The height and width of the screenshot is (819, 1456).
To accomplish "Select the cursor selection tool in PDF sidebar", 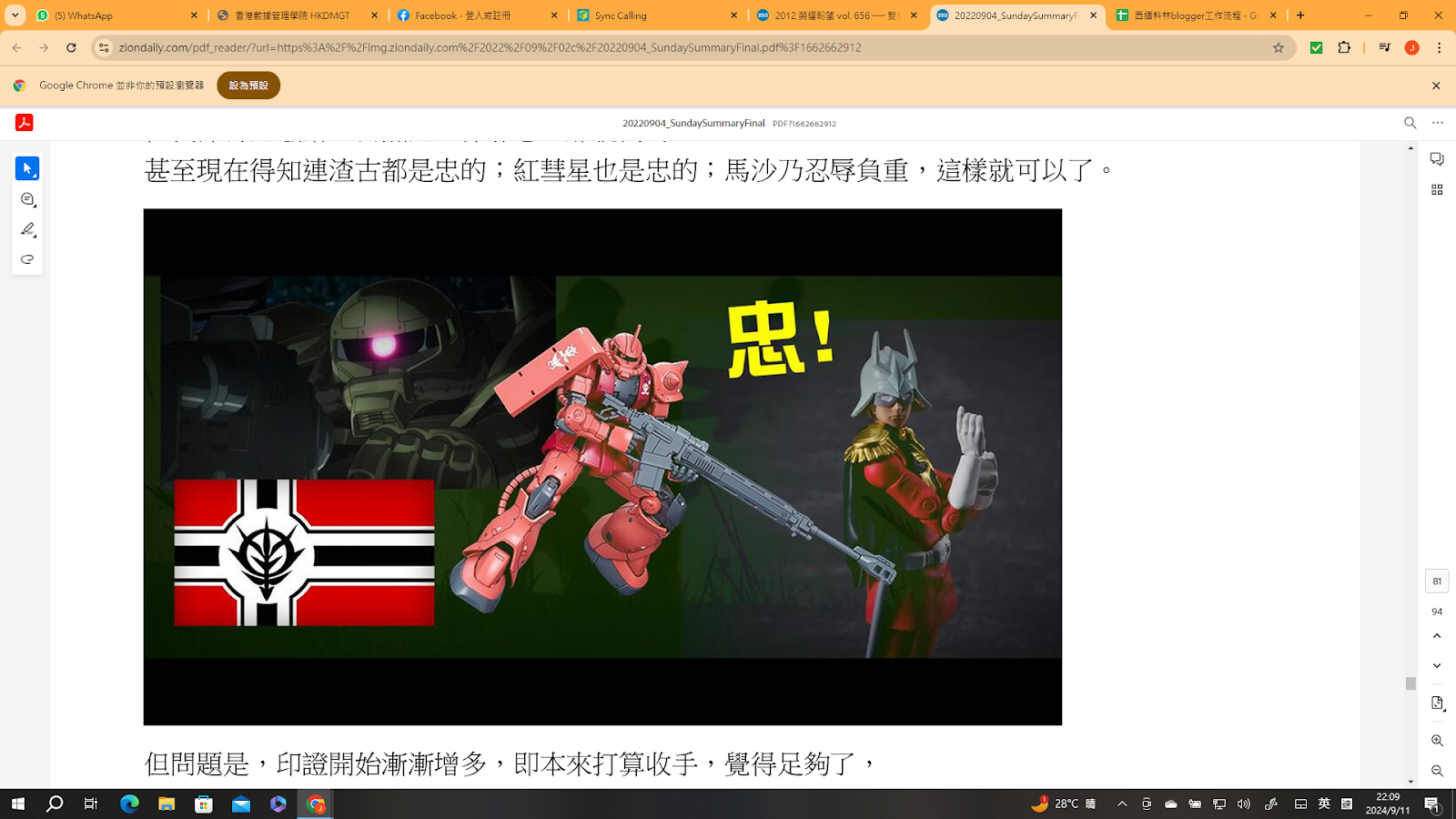I will (27, 168).
